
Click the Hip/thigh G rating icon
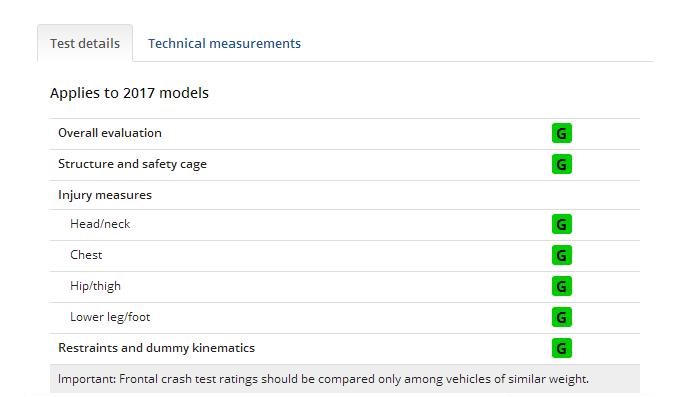(562, 286)
